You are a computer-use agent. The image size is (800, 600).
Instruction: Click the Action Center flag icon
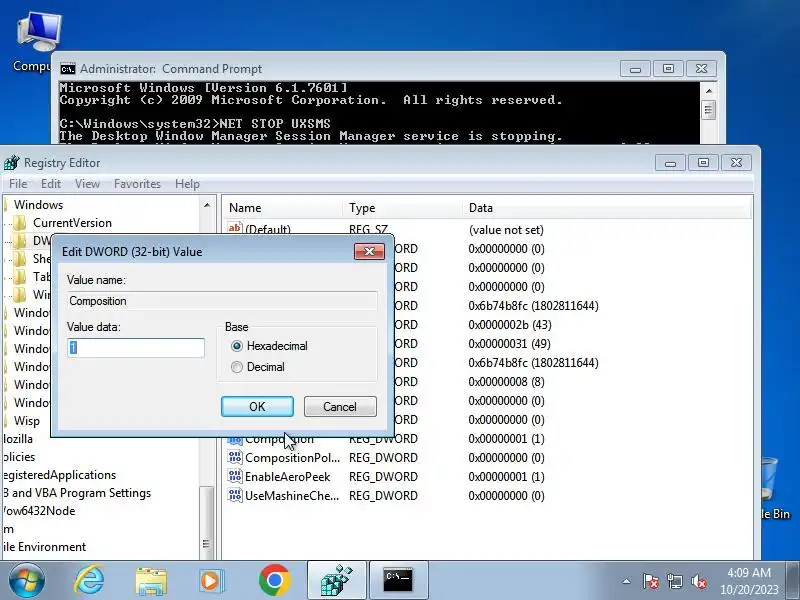650,581
